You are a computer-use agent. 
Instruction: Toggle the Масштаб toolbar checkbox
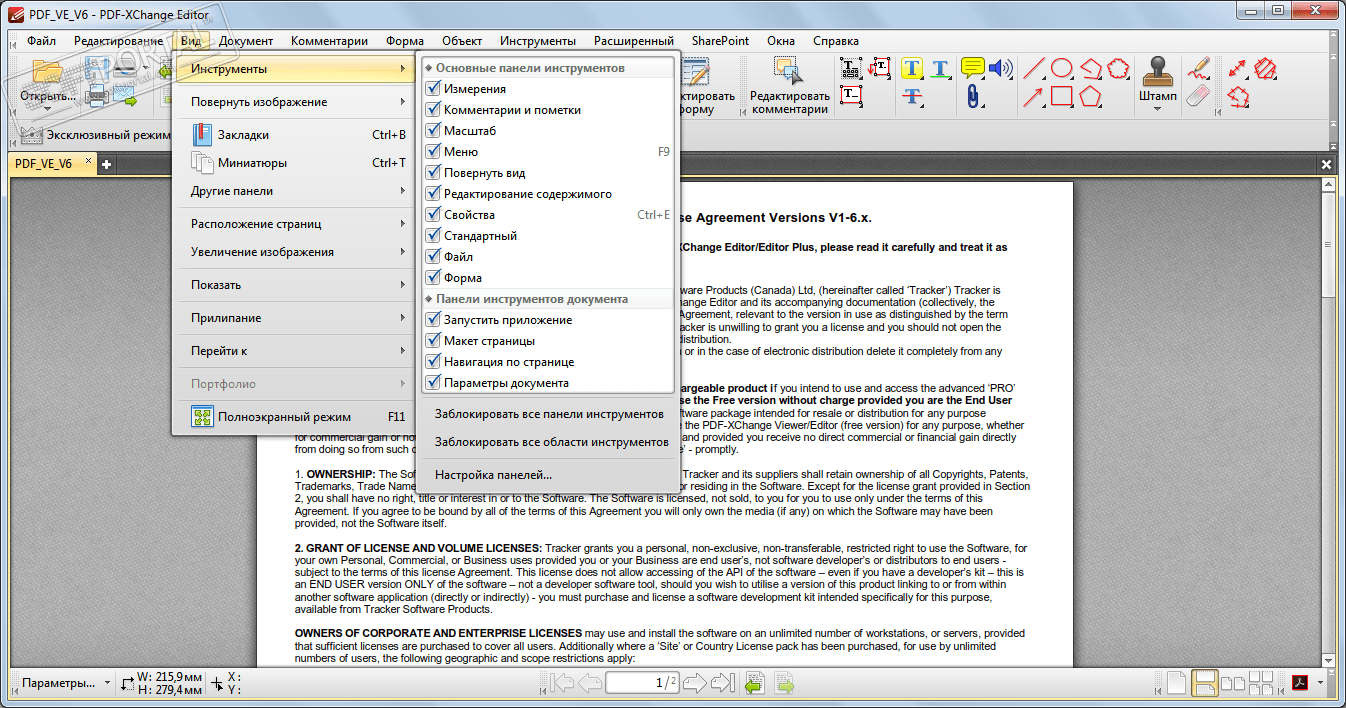coord(433,131)
